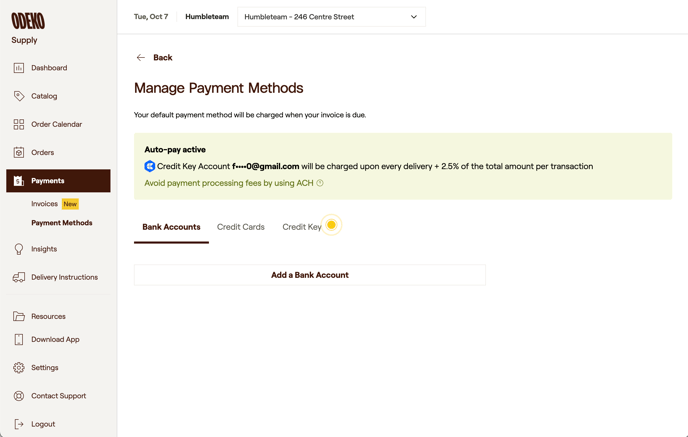Select the Bank Accounts tab

click(x=171, y=227)
